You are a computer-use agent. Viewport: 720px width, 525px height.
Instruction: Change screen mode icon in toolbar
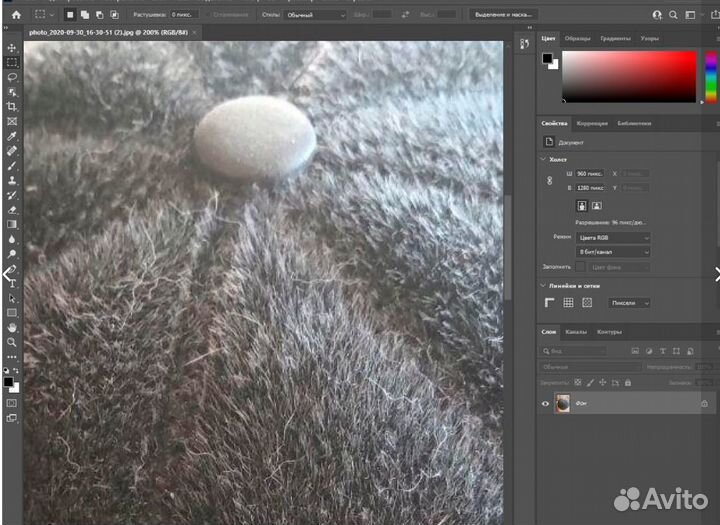pos(12,418)
